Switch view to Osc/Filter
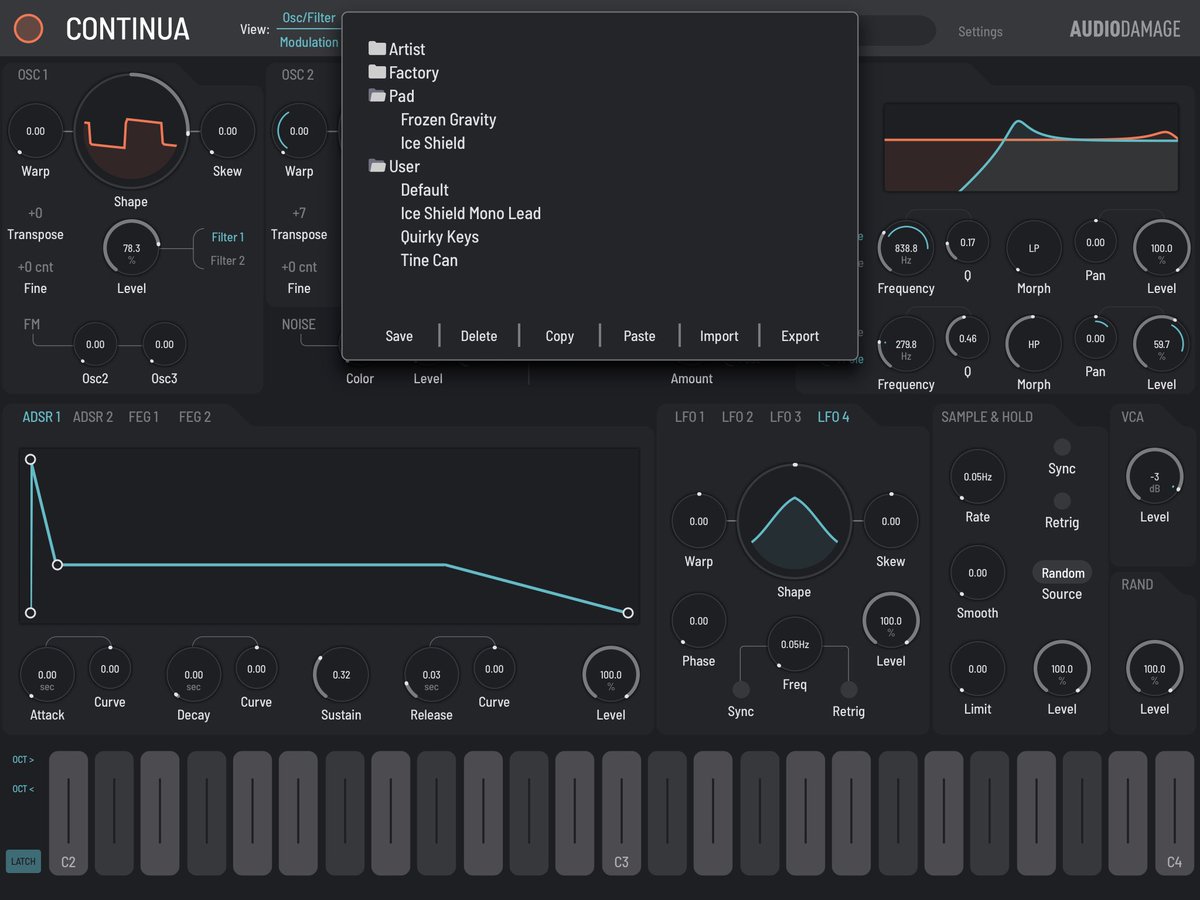Screen dimensions: 1200x900 309,18
